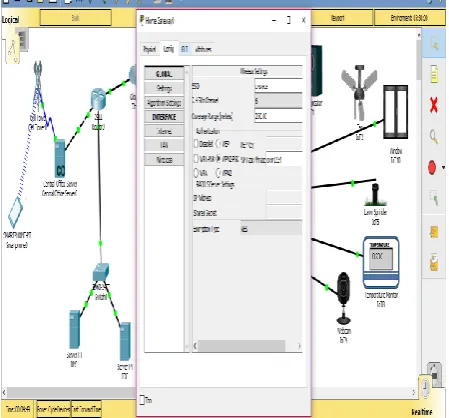The height and width of the screenshot is (418, 449).
Task: Select WPA2-PSK authentication radio button
Action: pos(219,159)
